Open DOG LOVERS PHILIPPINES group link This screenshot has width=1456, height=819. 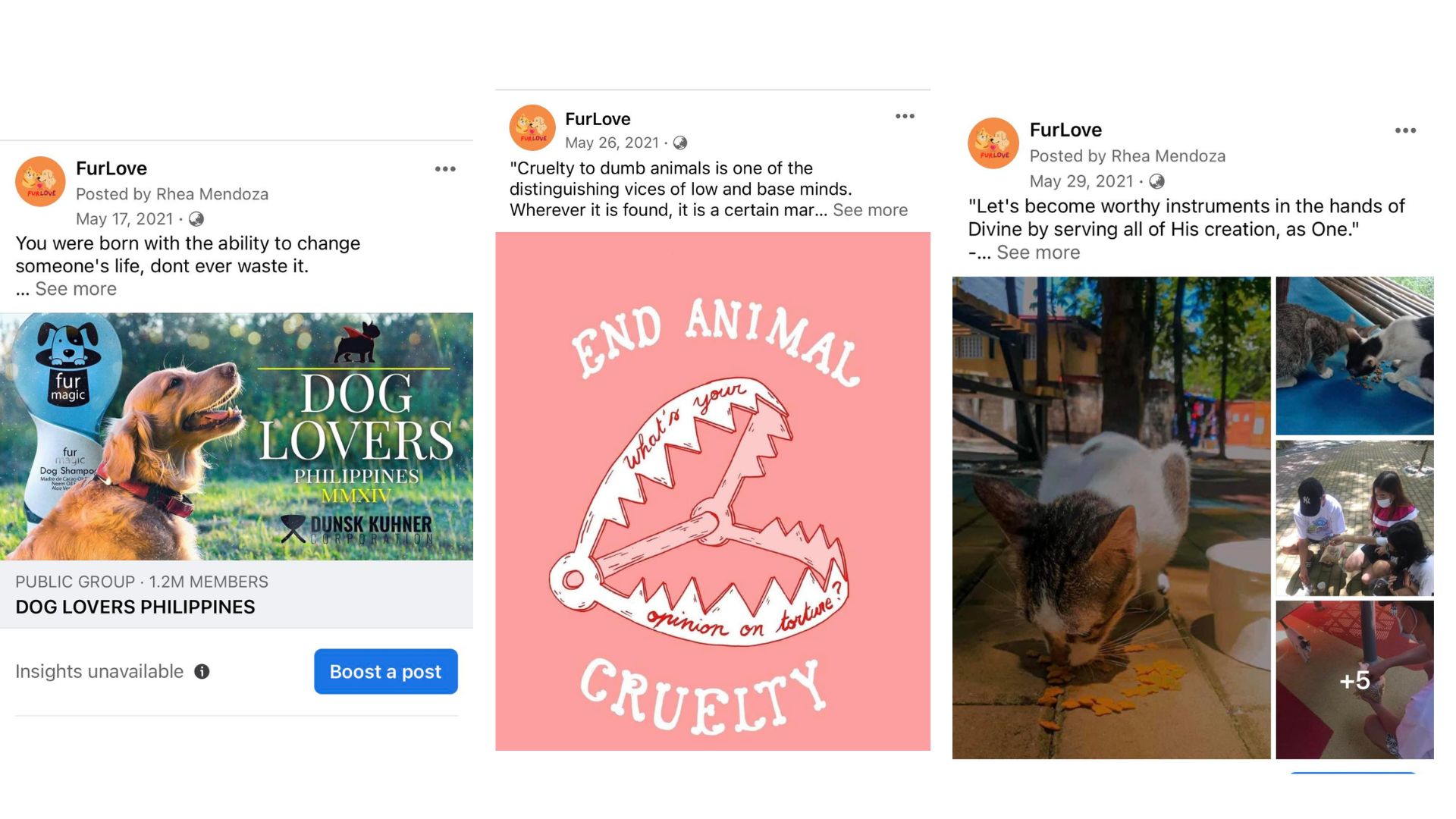(135, 607)
